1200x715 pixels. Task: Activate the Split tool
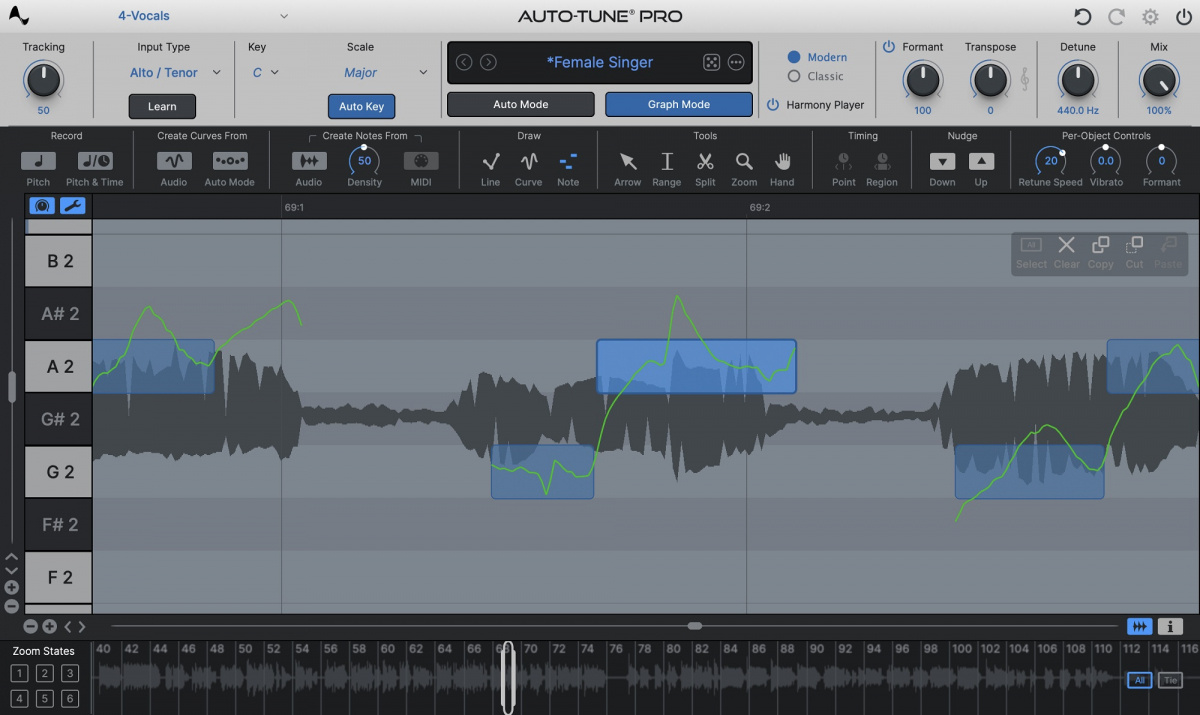click(x=705, y=163)
